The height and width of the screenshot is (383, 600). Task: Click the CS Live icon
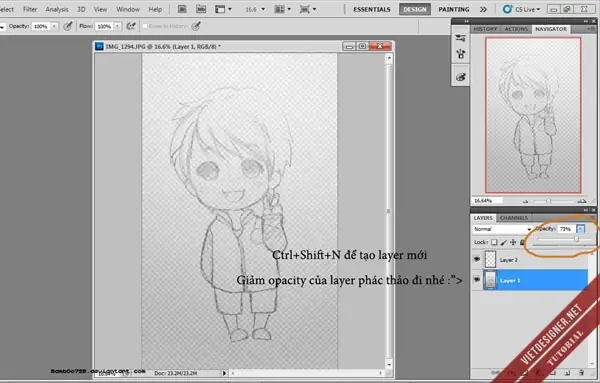click(507, 9)
